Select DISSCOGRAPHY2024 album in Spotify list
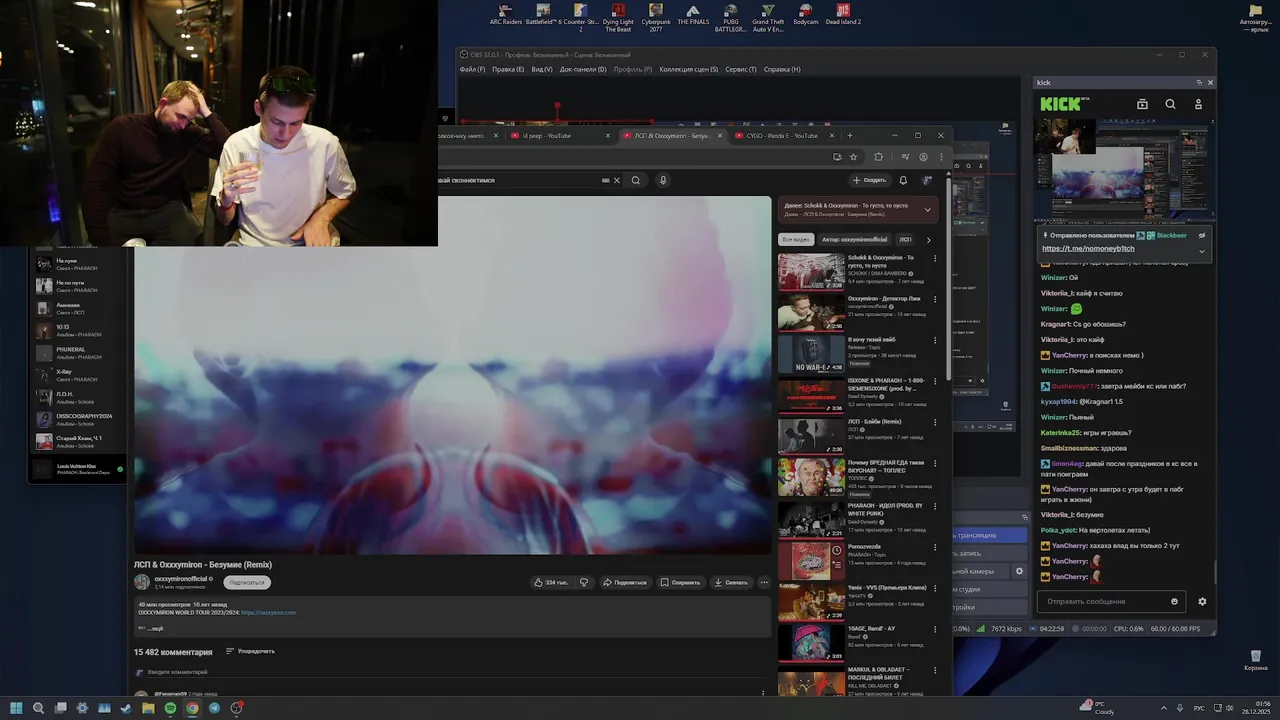The width and height of the screenshot is (1280, 720). (x=78, y=419)
